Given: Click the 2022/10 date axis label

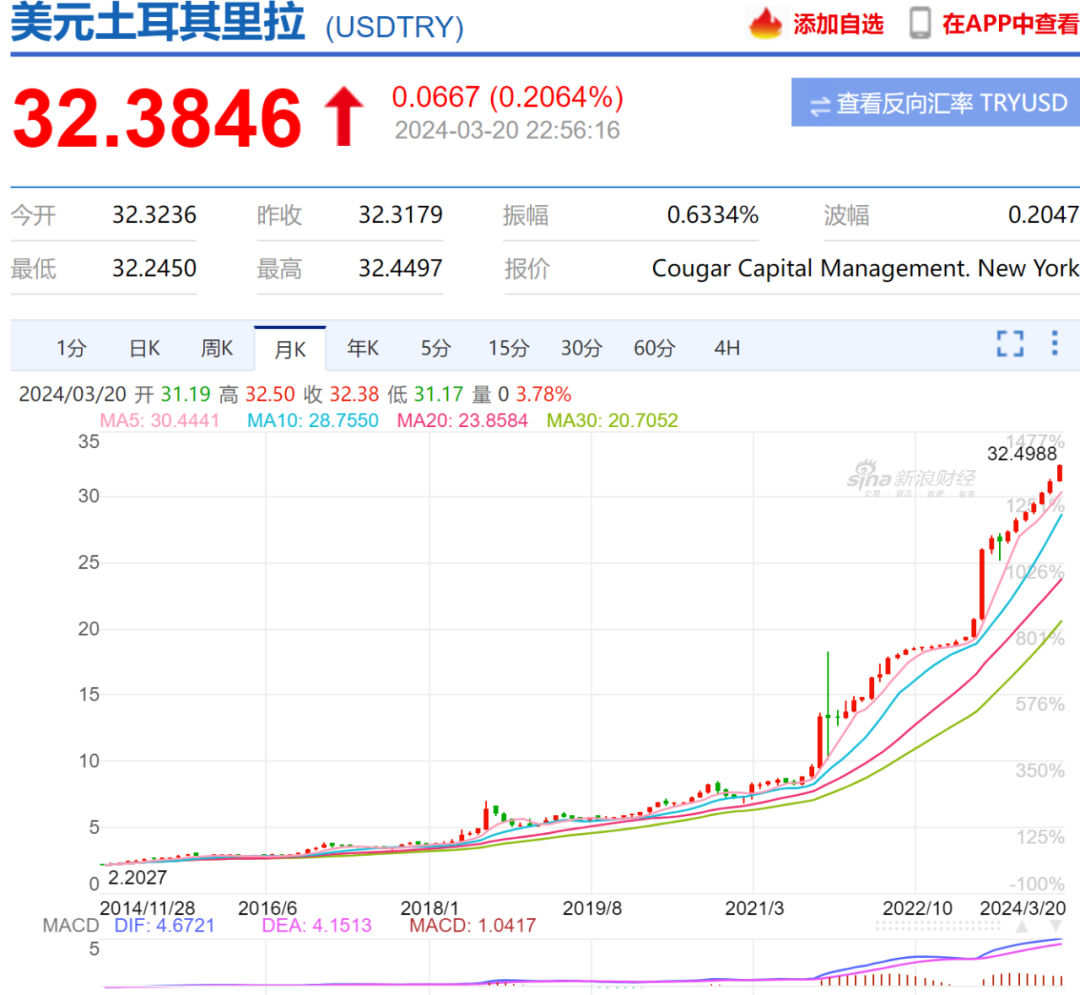Looking at the screenshot, I should tap(917, 908).
